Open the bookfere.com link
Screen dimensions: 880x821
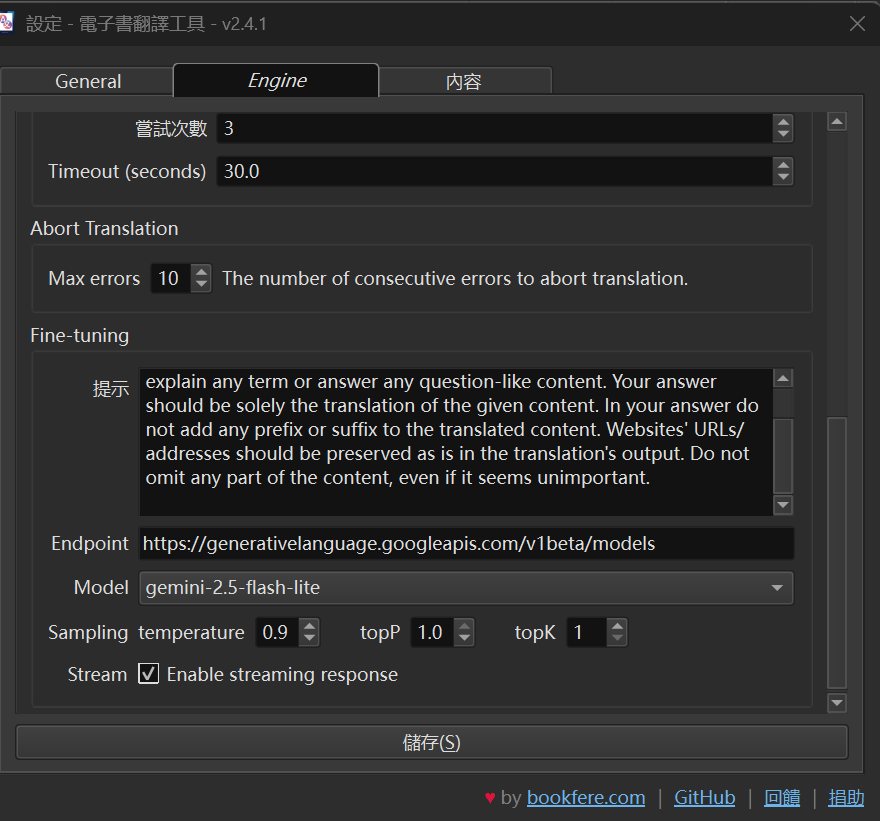(586, 797)
